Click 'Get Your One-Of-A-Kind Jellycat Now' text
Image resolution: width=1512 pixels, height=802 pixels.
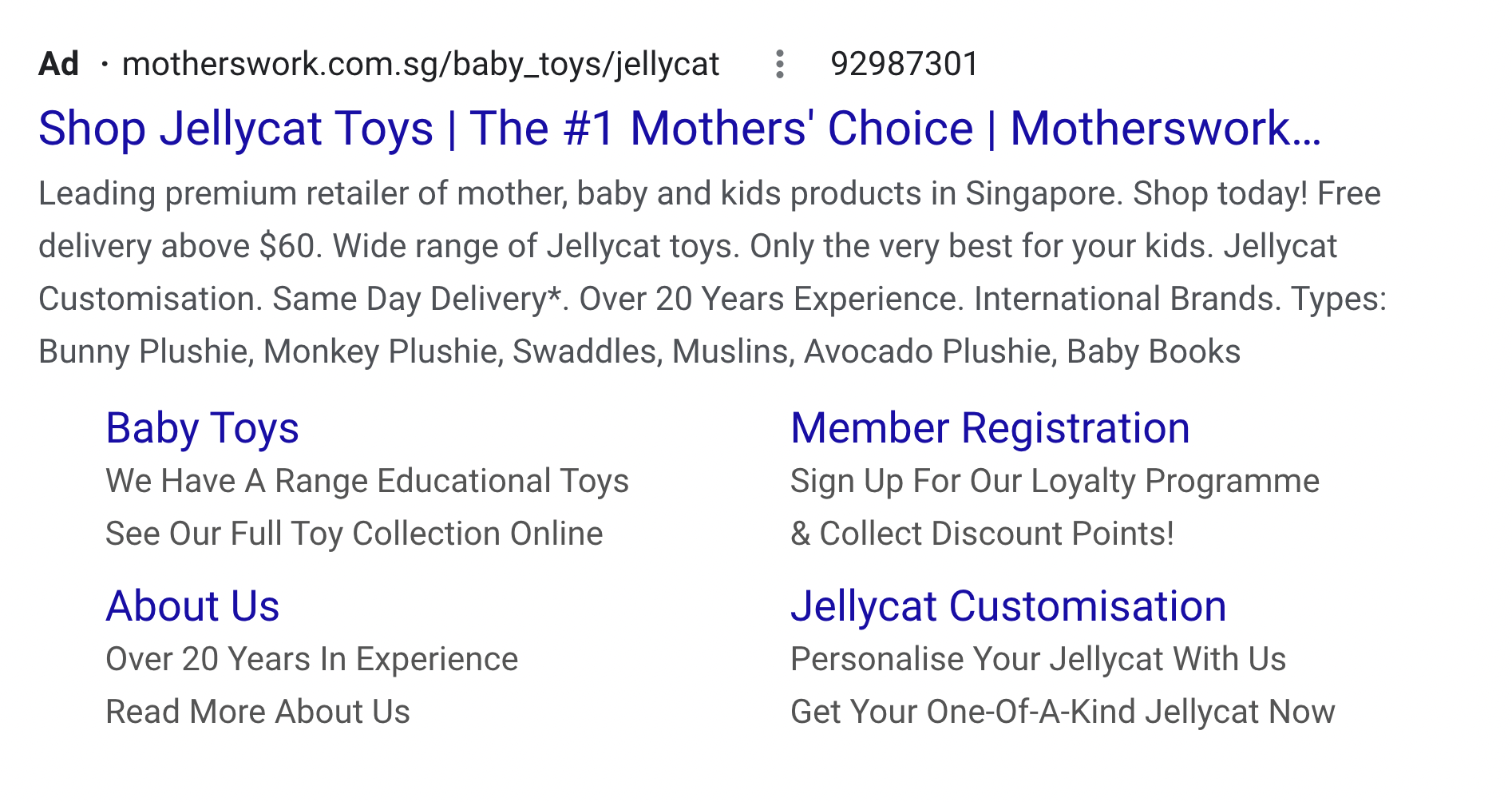click(x=1063, y=713)
